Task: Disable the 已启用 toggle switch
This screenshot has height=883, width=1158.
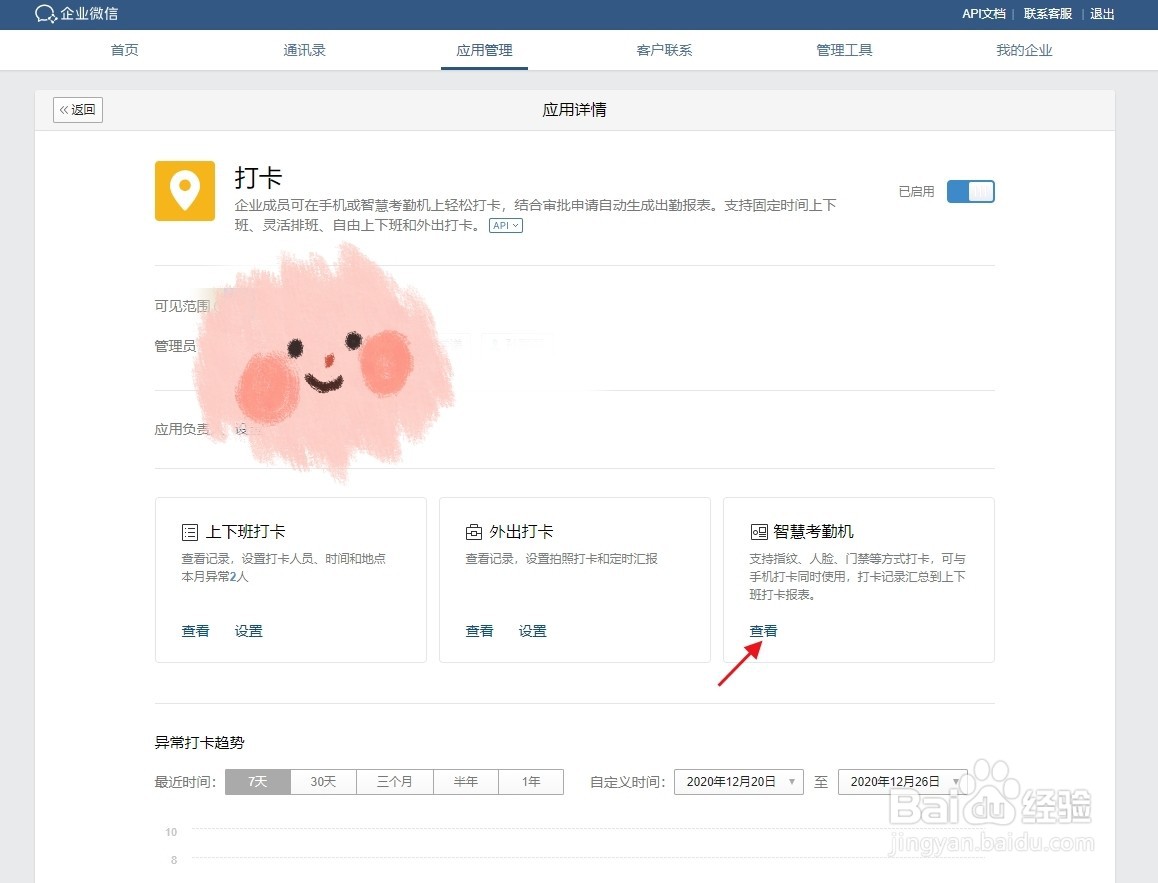Action: (x=969, y=190)
